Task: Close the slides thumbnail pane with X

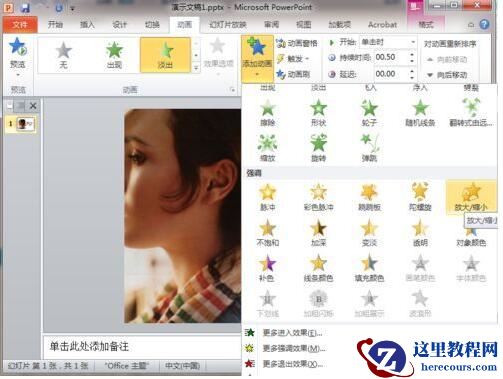Action: pos(33,106)
